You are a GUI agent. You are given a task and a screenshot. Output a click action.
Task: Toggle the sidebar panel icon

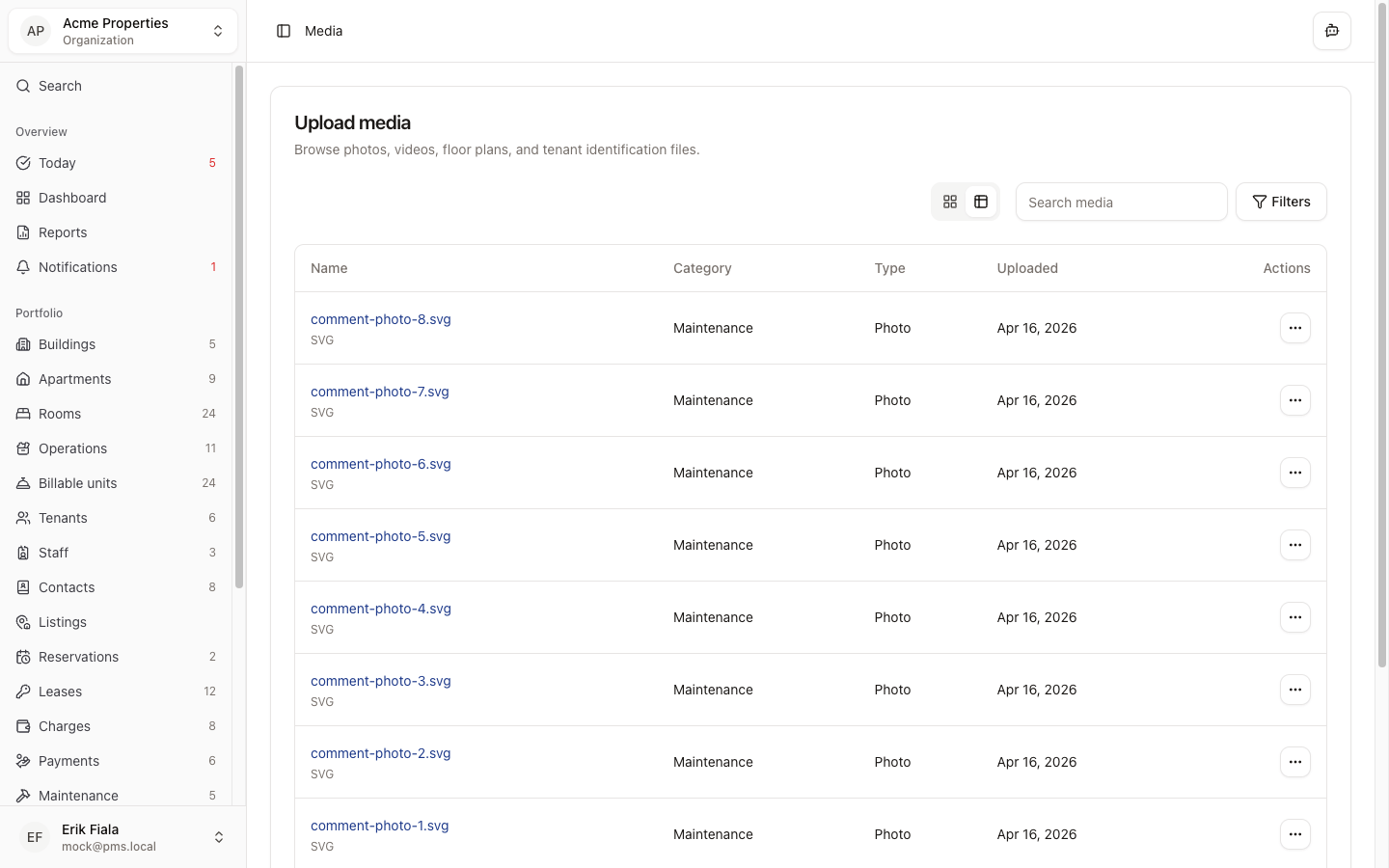point(284,31)
